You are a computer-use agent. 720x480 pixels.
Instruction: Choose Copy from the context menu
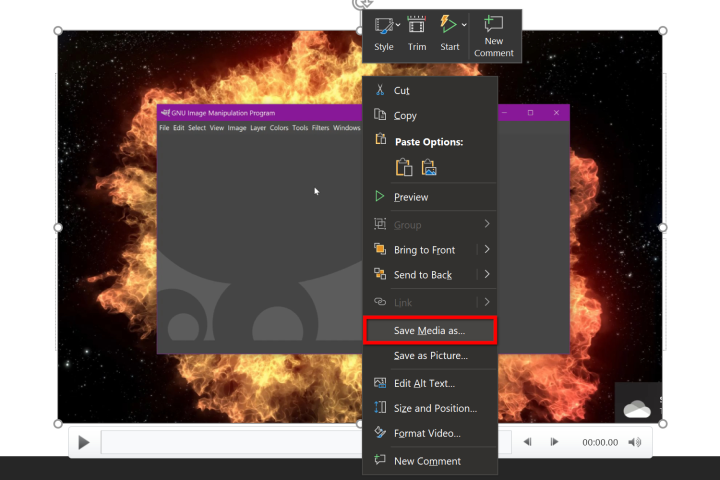pos(429,115)
